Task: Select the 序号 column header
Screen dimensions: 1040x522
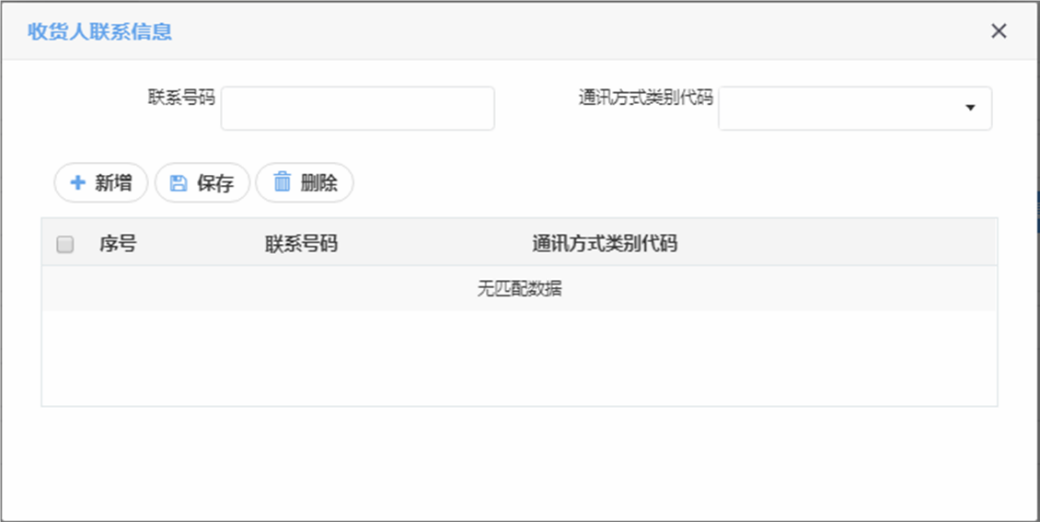Action: [117, 244]
